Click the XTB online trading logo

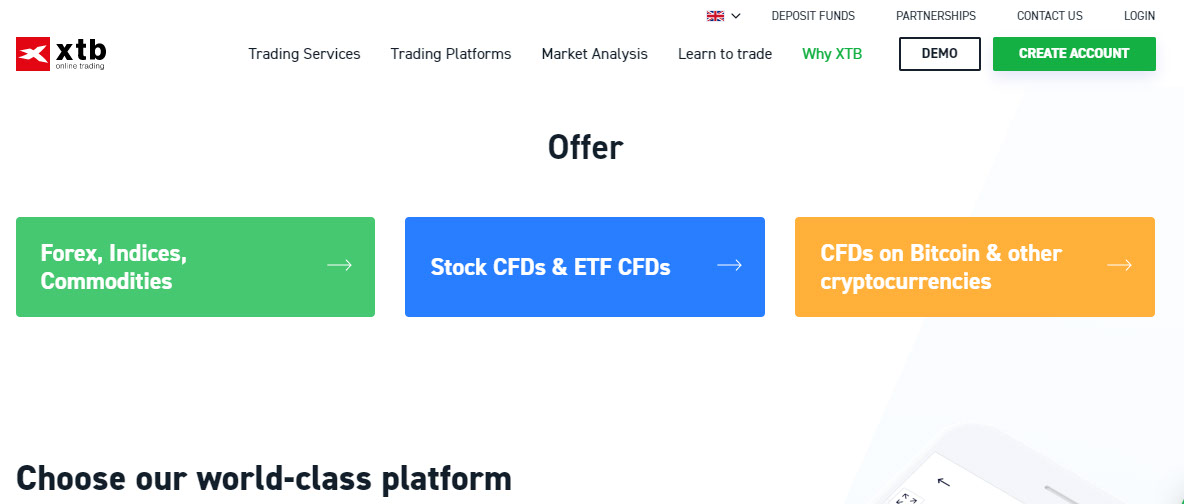[61, 54]
